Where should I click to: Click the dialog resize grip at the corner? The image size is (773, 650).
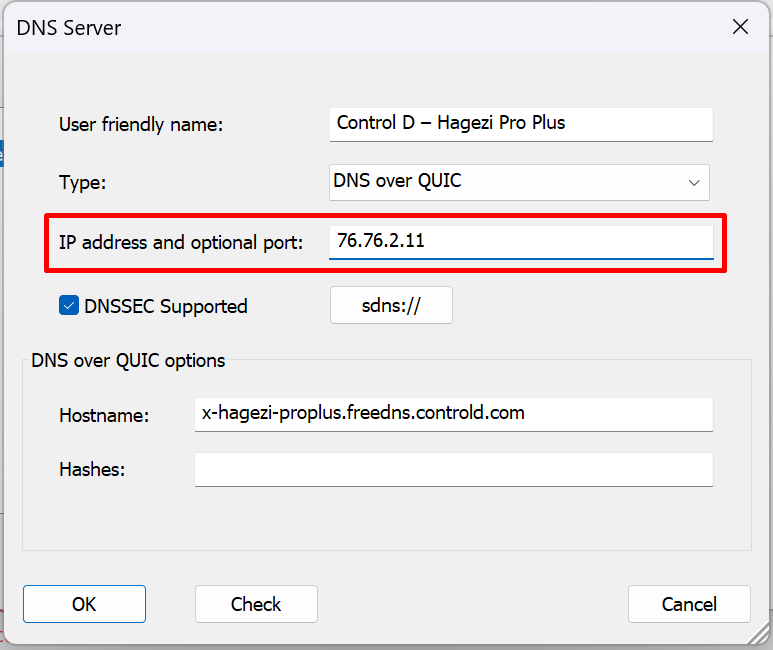(x=759, y=634)
